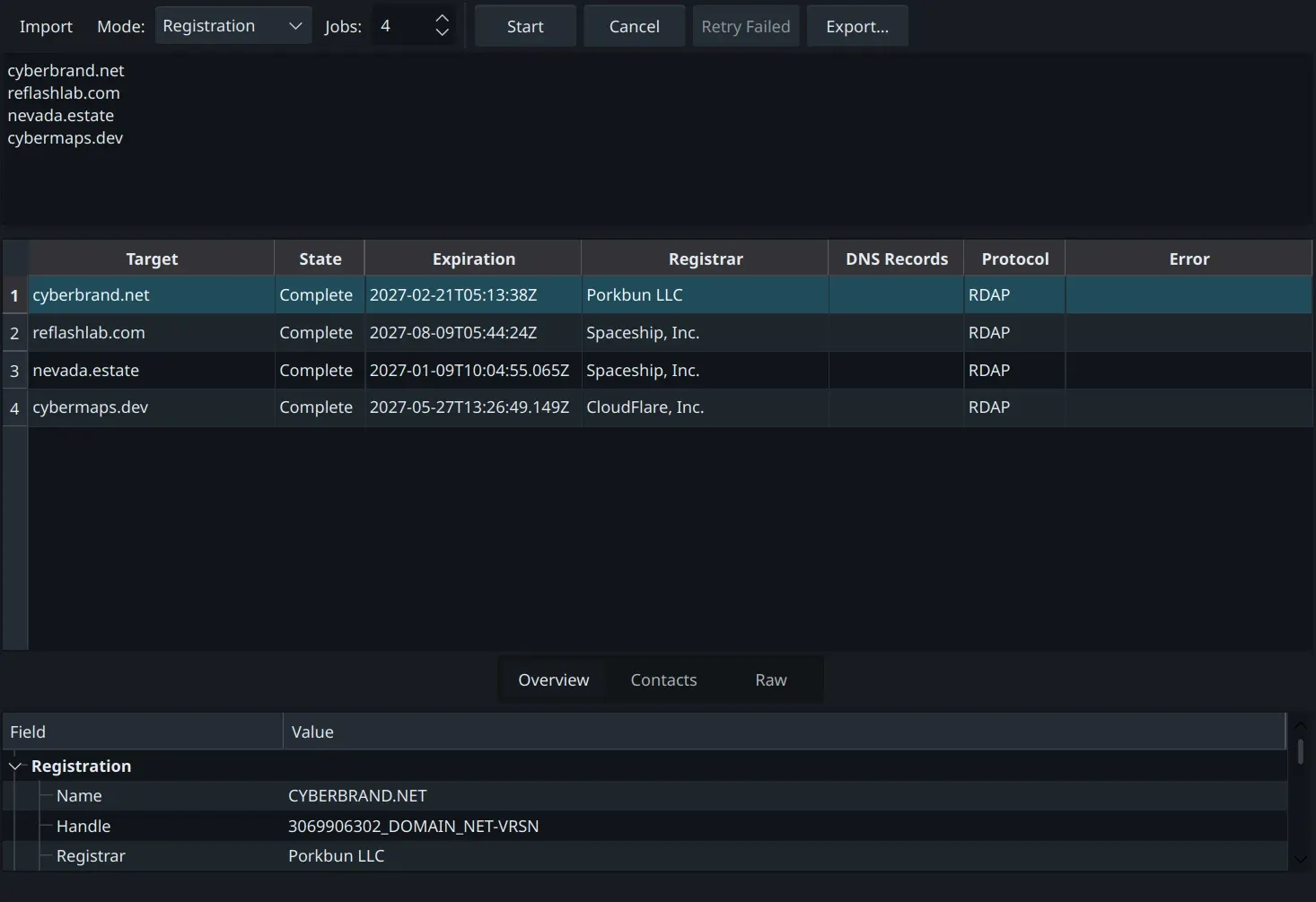Click the Porkbun LLC registrar table cell
The width and height of the screenshot is (1316, 902).
(x=705, y=294)
